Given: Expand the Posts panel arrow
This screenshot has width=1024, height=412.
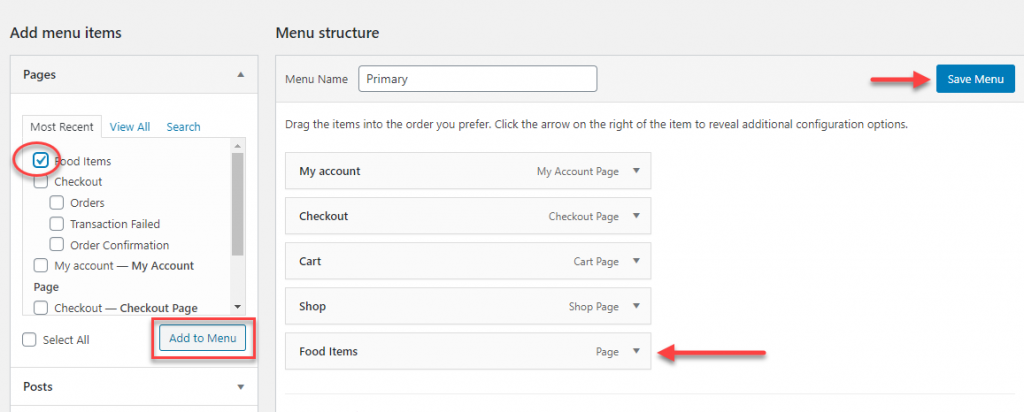Looking at the screenshot, I should click(241, 387).
